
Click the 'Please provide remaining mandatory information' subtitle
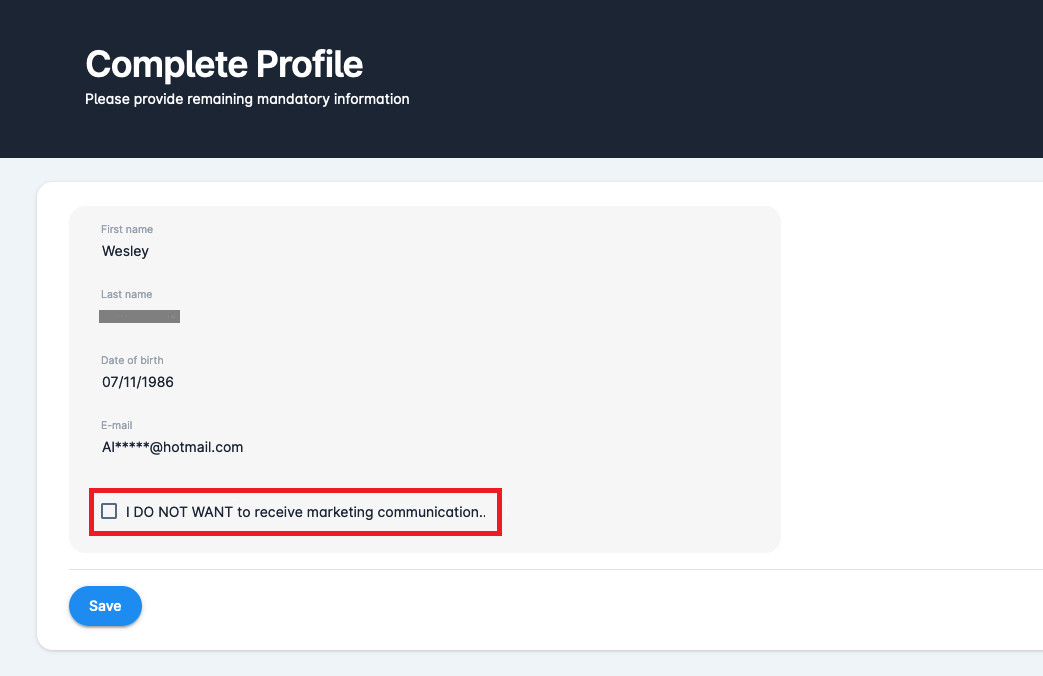(247, 99)
